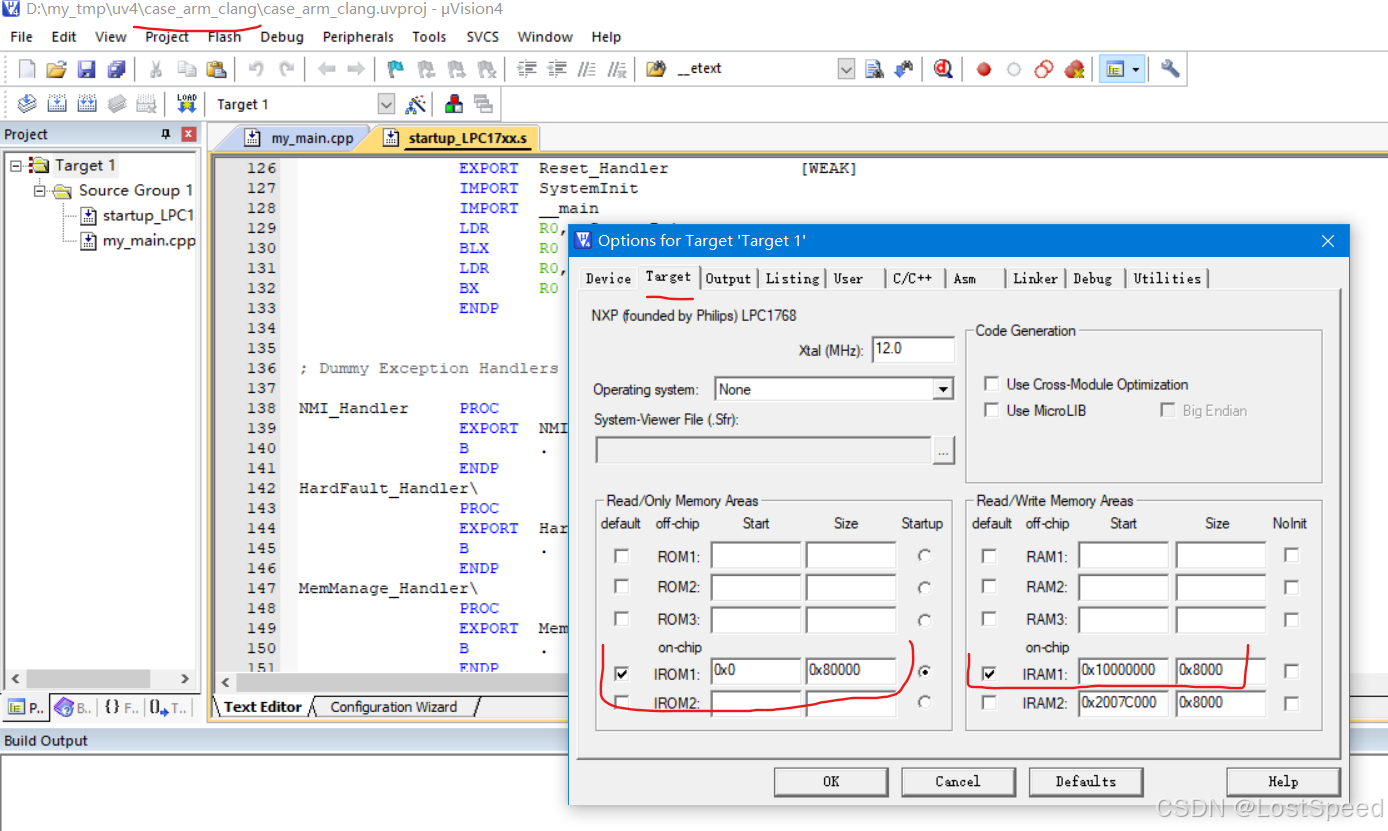Click the Navigate Backwards arrow icon
Viewport: 1388px width, 831px height.
click(326, 69)
